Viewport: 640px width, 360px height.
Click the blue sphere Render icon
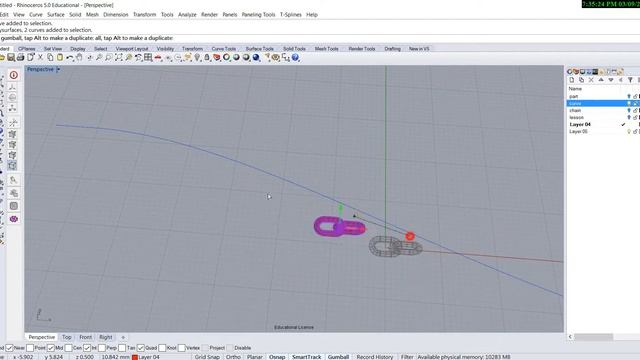[256, 58]
